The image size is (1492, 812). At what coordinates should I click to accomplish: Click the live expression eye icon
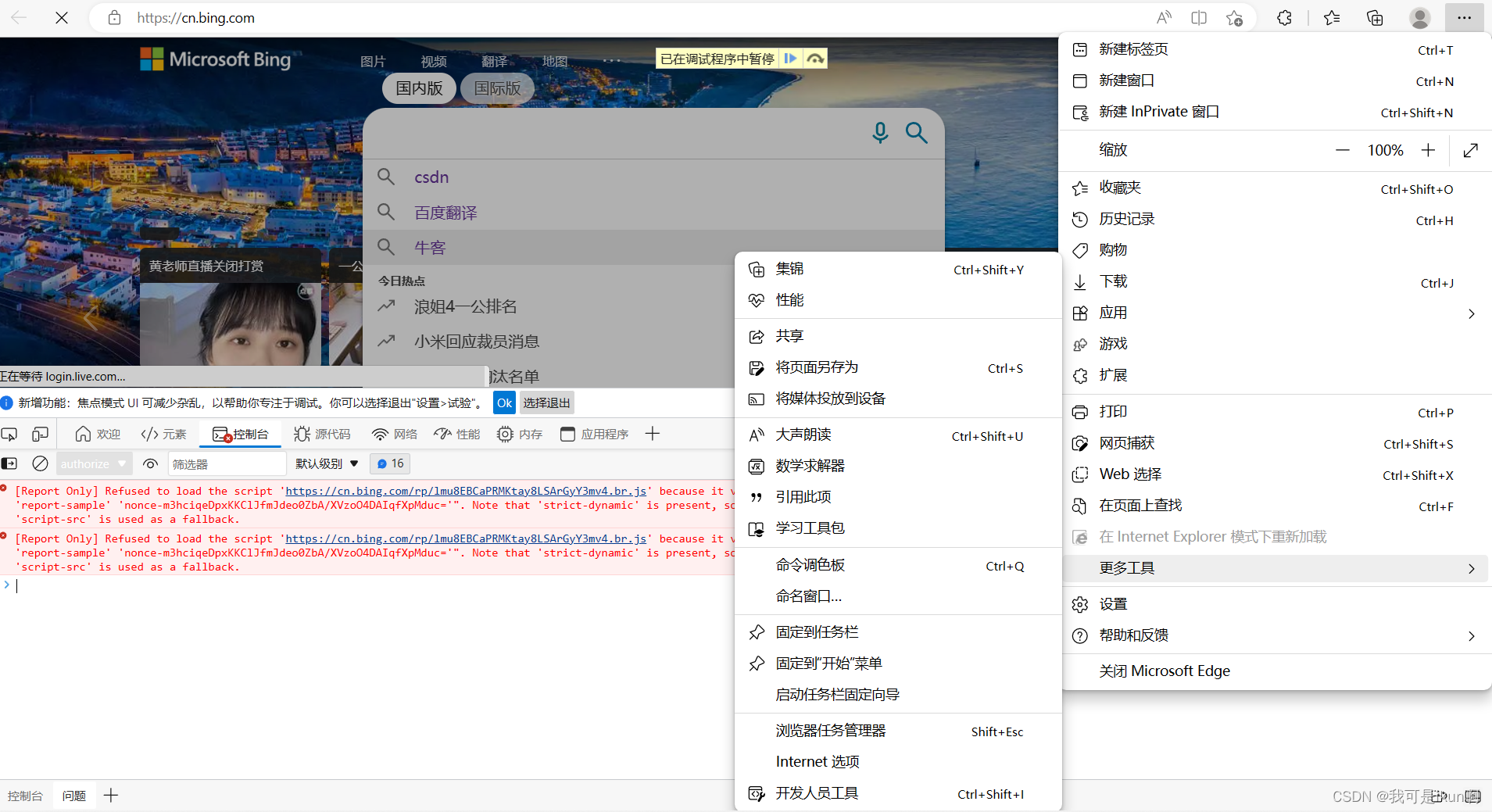click(151, 463)
